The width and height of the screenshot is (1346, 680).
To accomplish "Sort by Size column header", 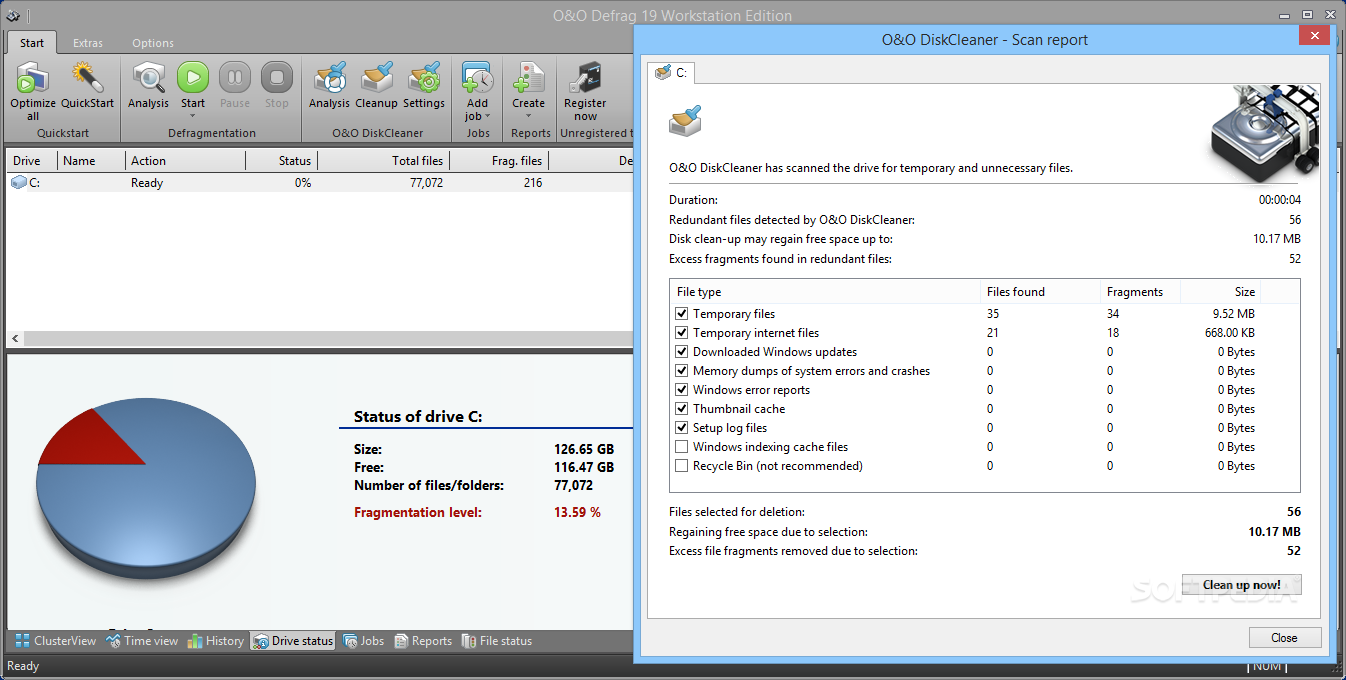I will point(1221,292).
